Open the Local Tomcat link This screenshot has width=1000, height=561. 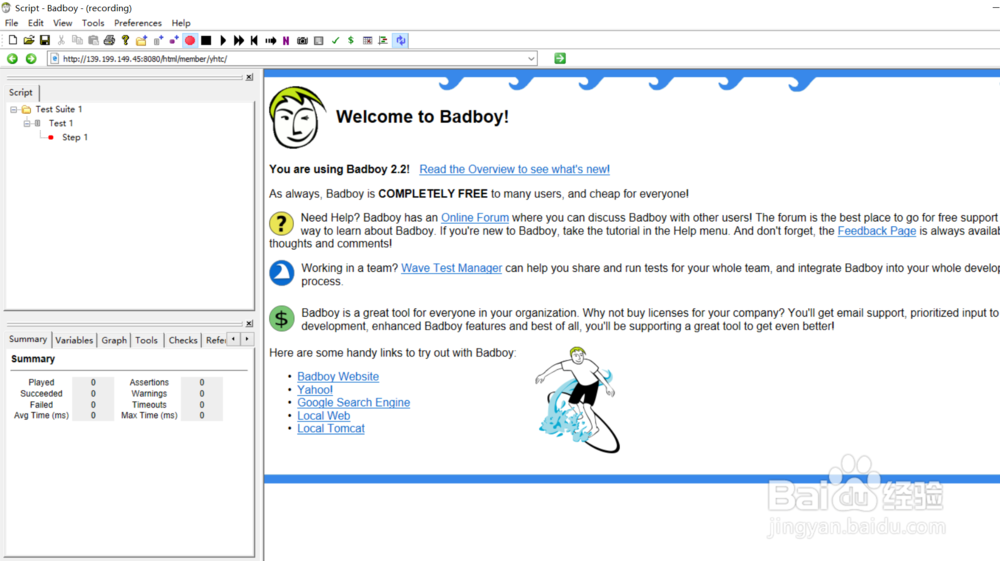(331, 429)
